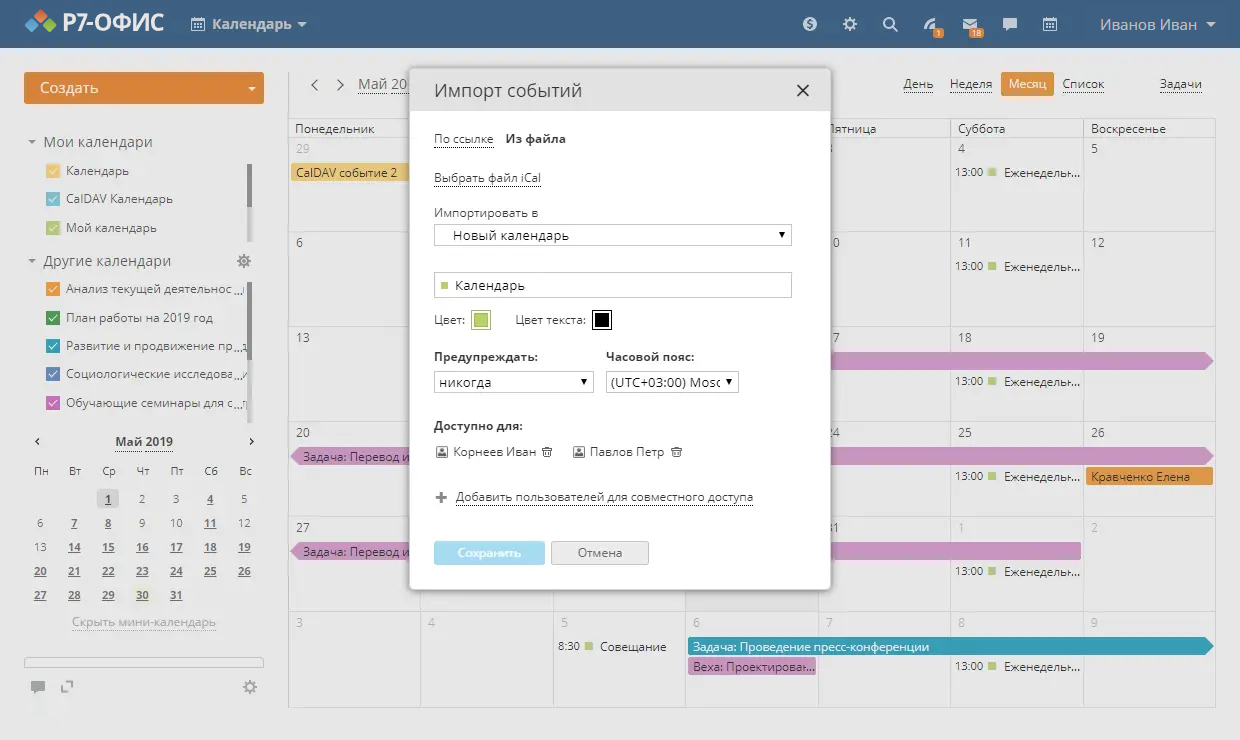
Task: Open the payments dollar icon in header
Action: pos(810,24)
